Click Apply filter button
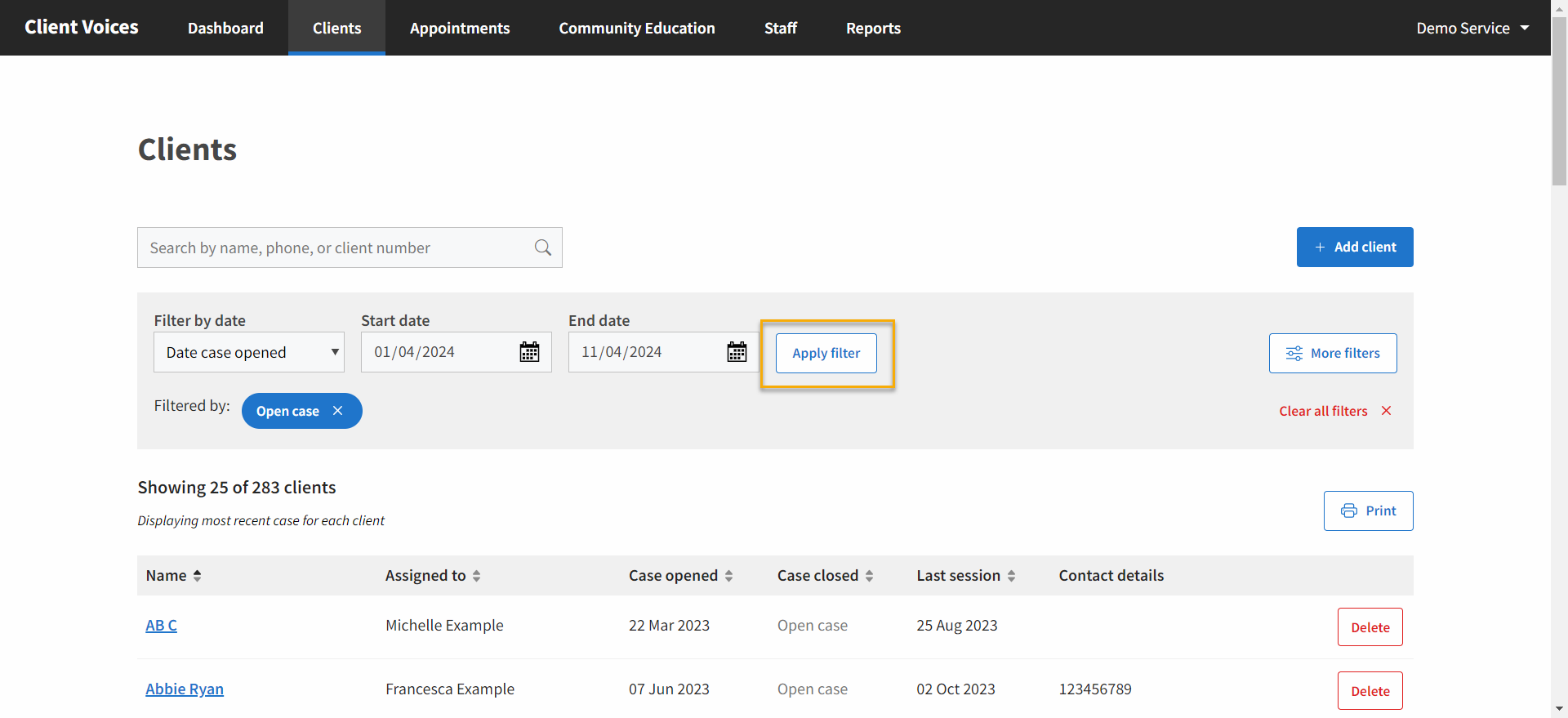This screenshot has width=1568, height=718. pos(826,353)
